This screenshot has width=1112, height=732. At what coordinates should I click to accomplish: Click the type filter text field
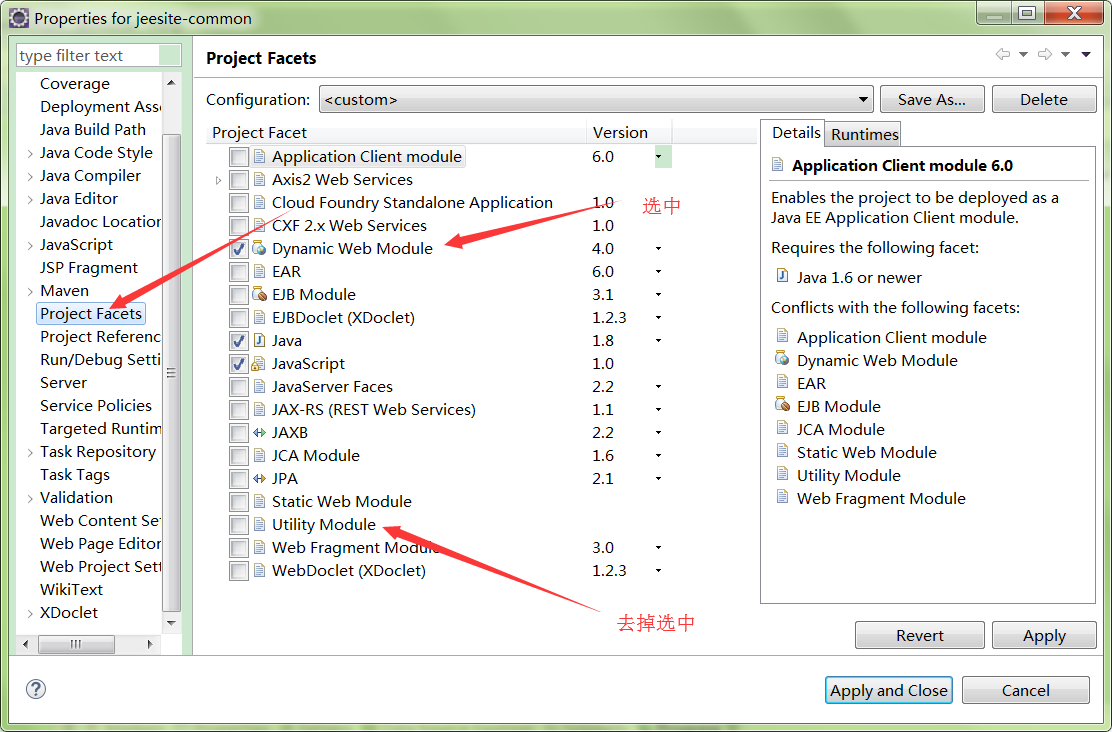[x=95, y=55]
